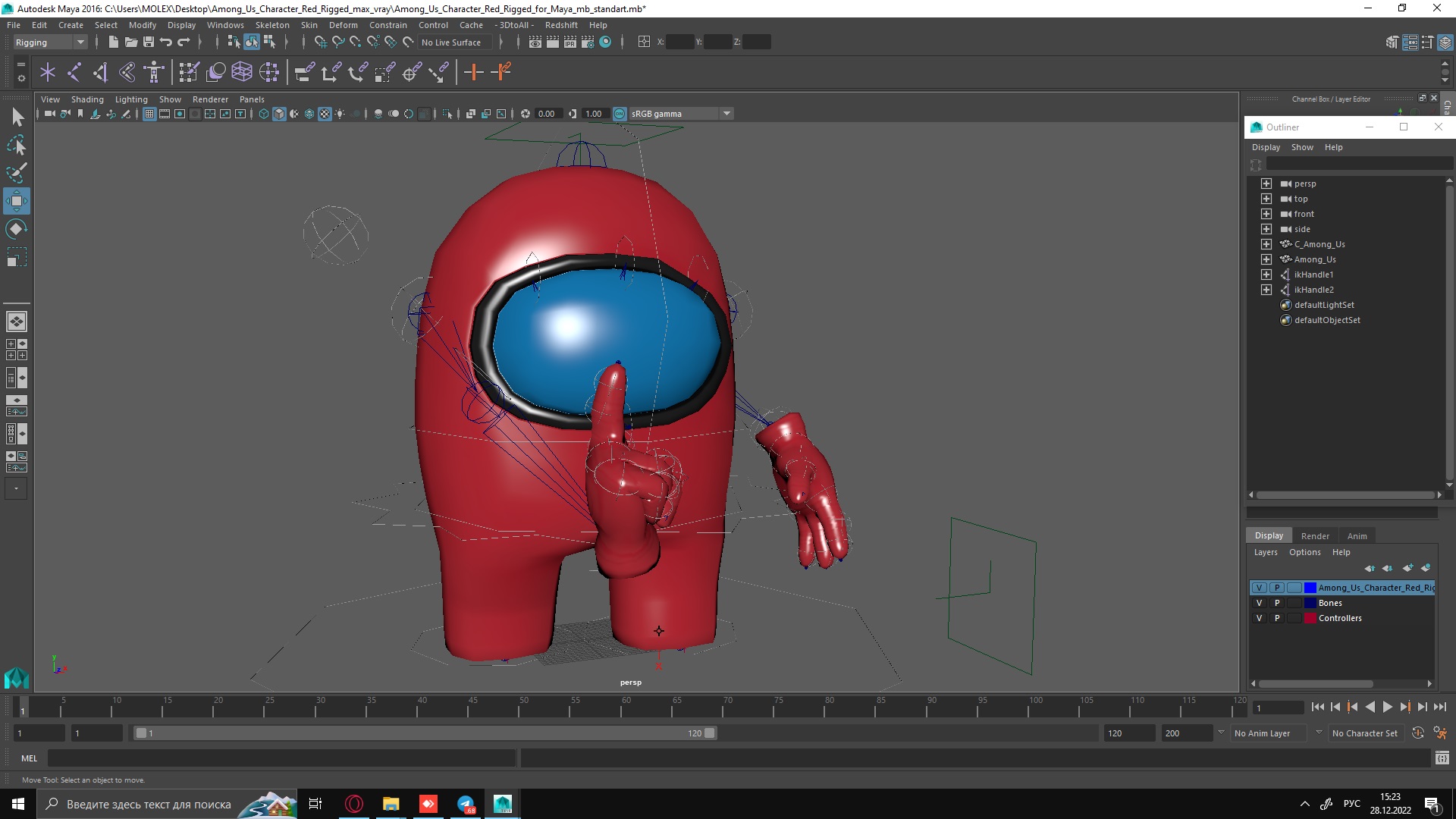Image resolution: width=1456 pixels, height=819 pixels.
Task: Activate the Select tool arrow in toolbox
Action: 17,117
